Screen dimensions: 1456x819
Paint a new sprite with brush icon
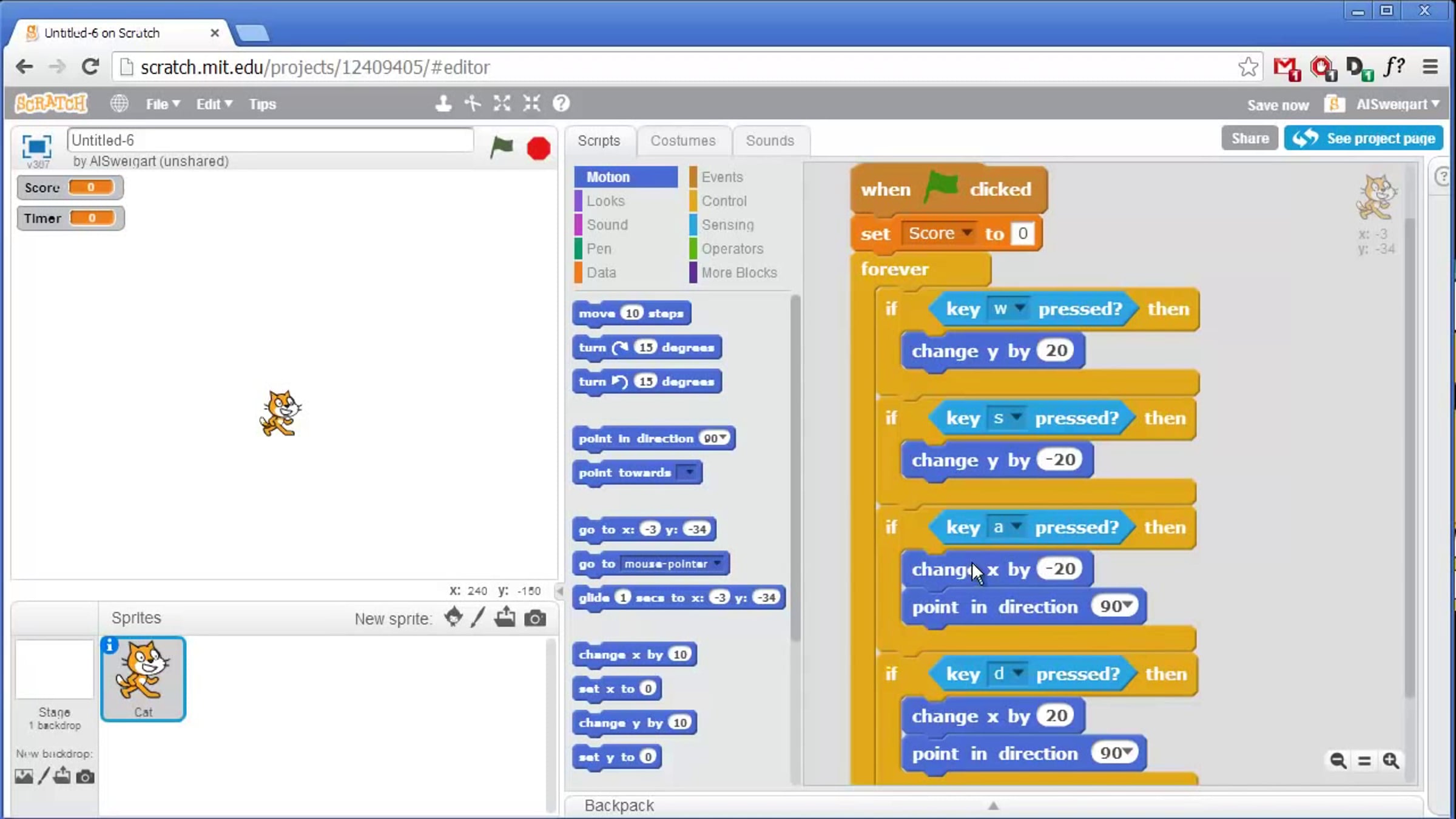(x=478, y=618)
